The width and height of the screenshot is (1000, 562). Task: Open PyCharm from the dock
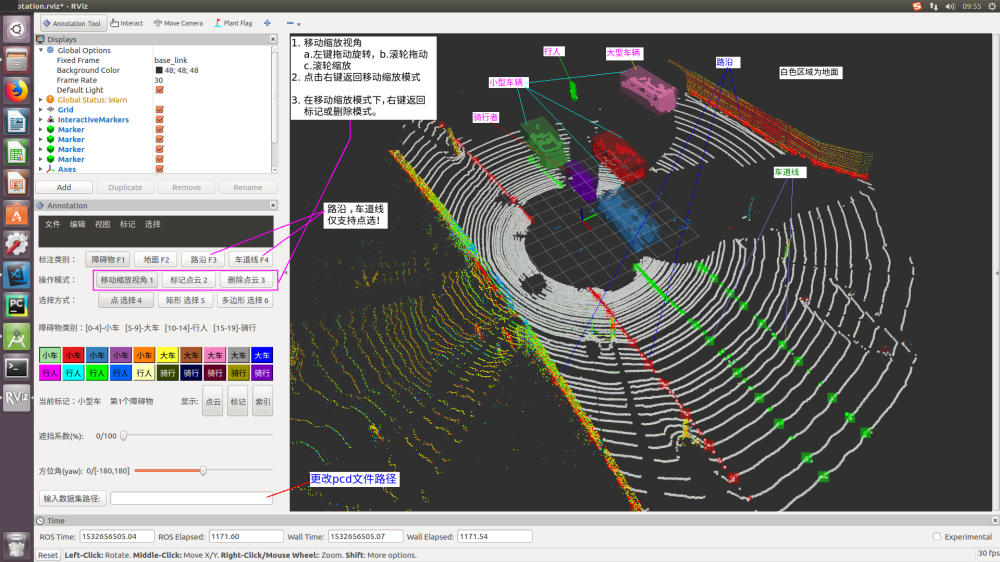pyautogui.click(x=17, y=305)
